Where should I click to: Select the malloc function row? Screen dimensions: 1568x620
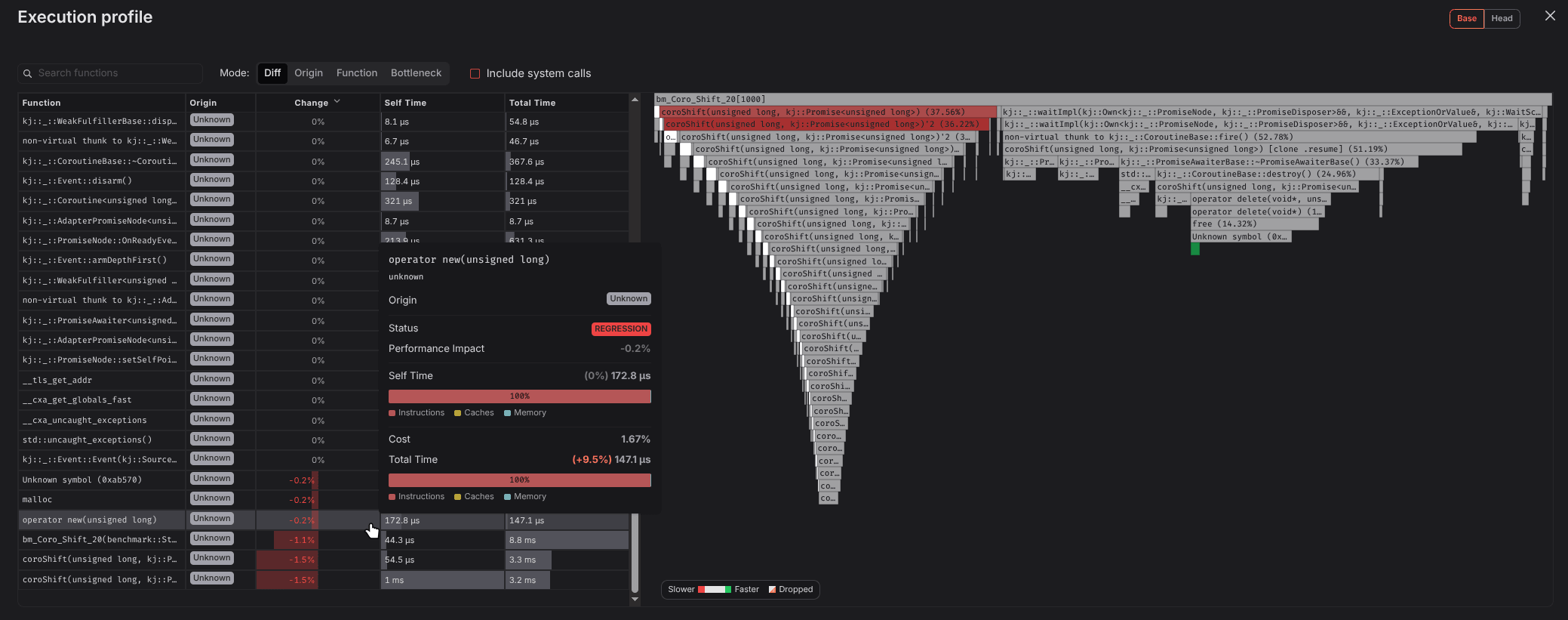coord(98,500)
